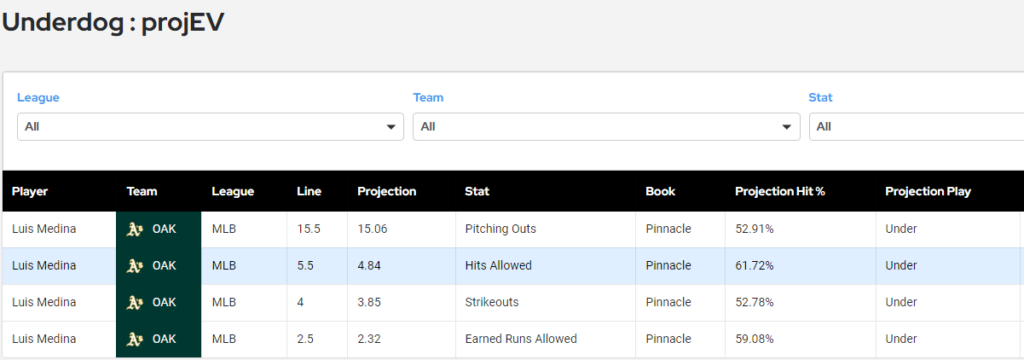The image size is (1024, 360).
Task: Select the Hits Allowed stat cell
Action: coord(545,266)
